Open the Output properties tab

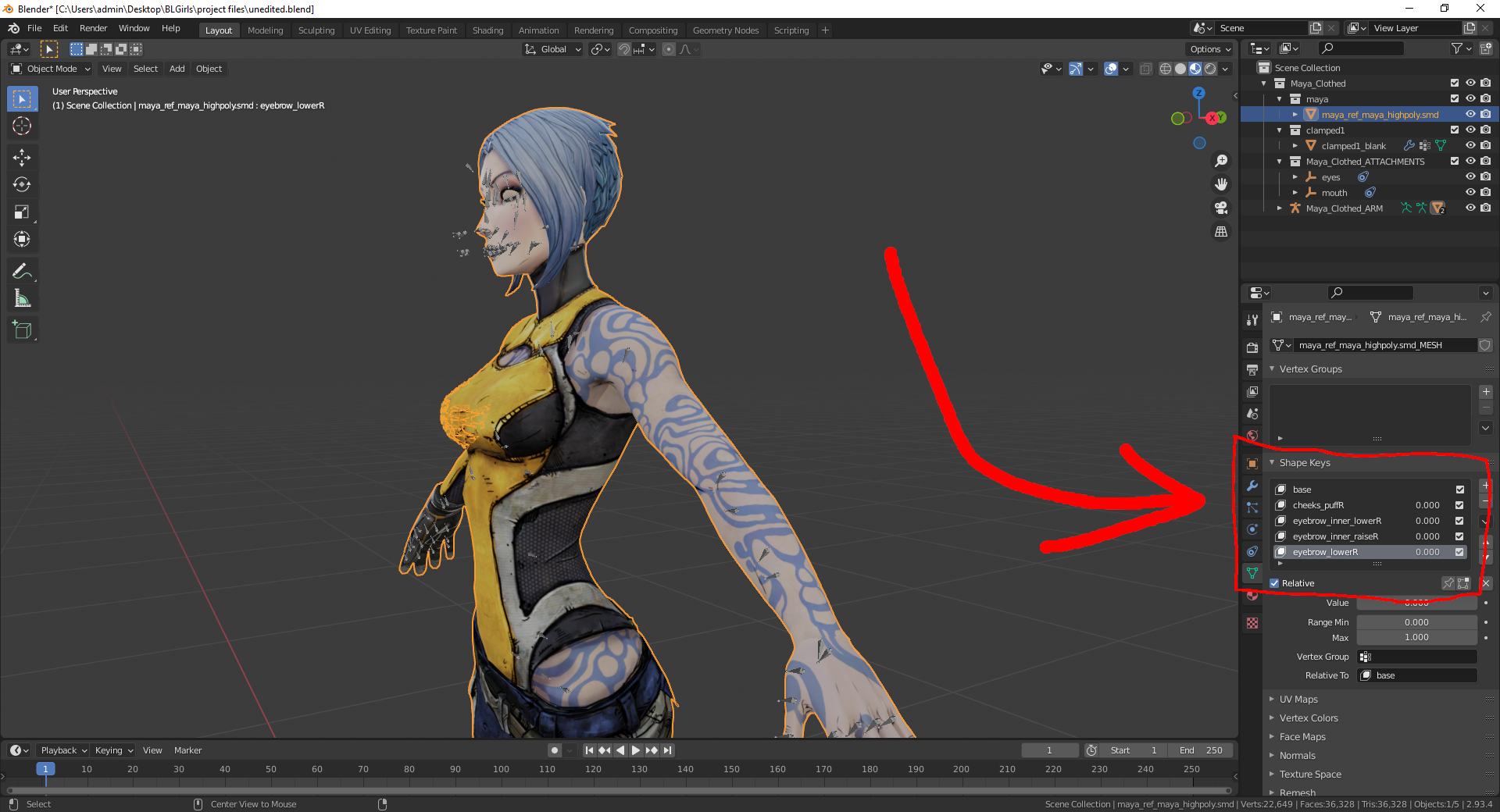tap(1252, 369)
